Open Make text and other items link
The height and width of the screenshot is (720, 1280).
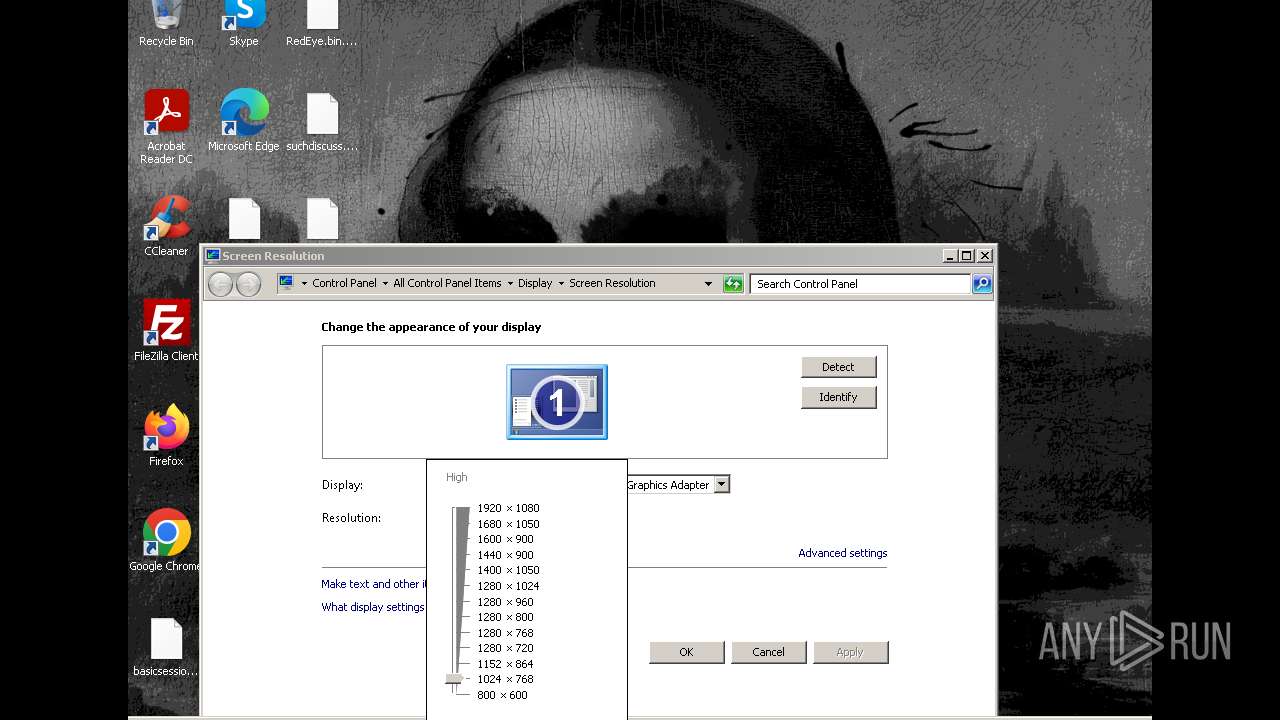click(374, 584)
